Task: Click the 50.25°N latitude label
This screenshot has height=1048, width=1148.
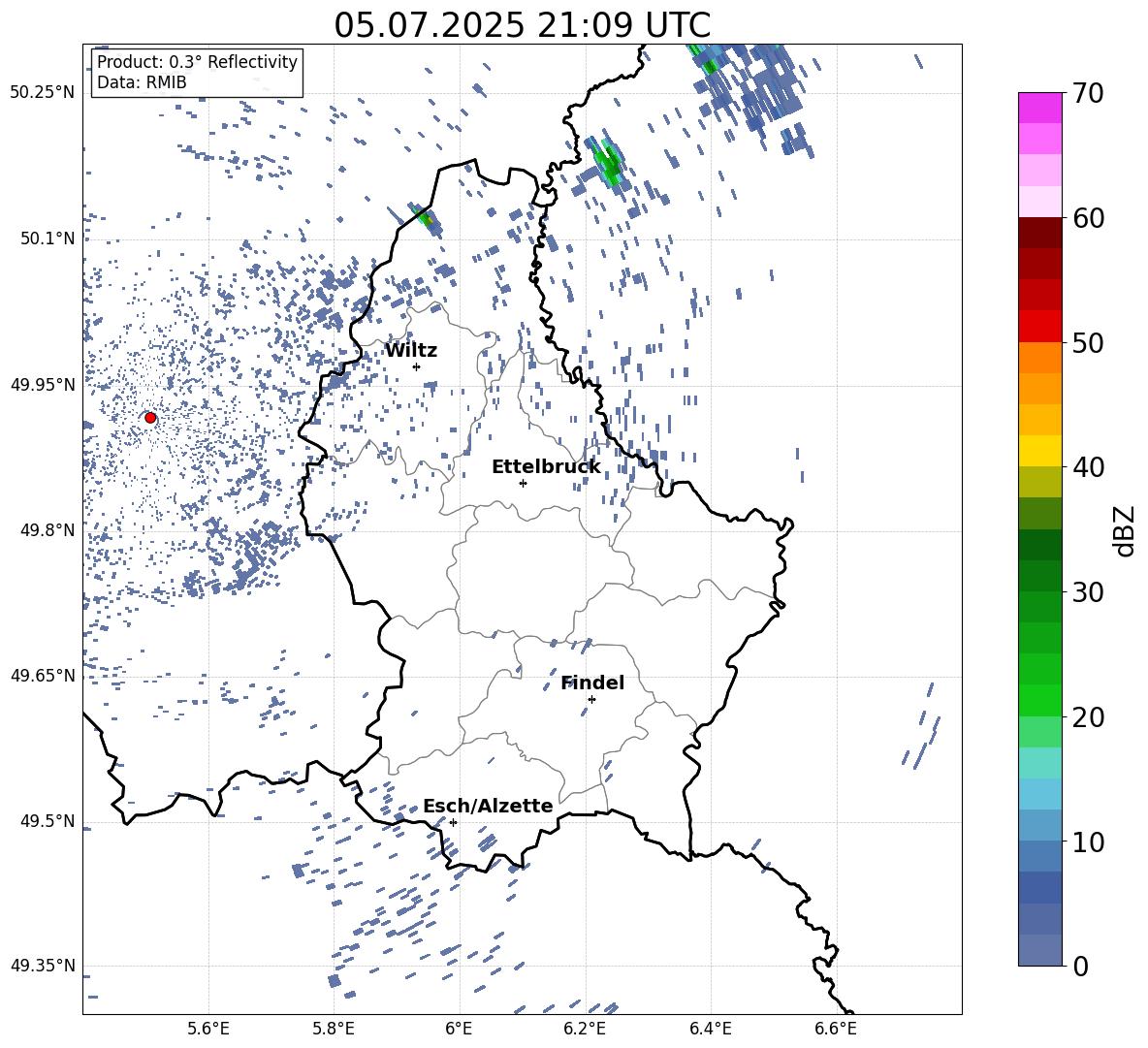Action: (43, 93)
